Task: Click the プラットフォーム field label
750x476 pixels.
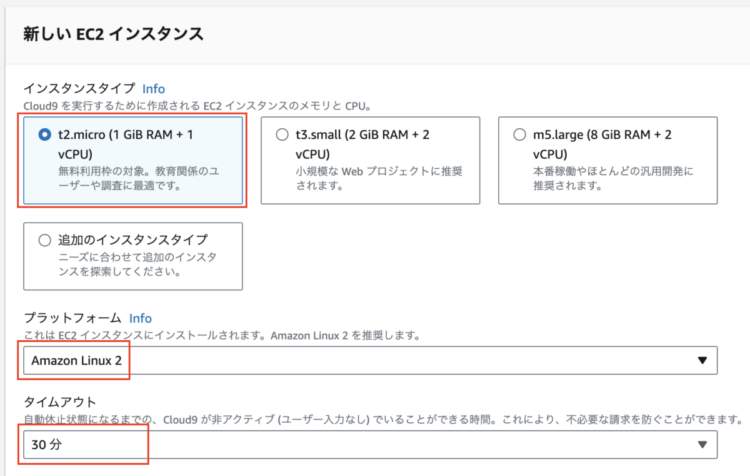Action: pos(73,318)
